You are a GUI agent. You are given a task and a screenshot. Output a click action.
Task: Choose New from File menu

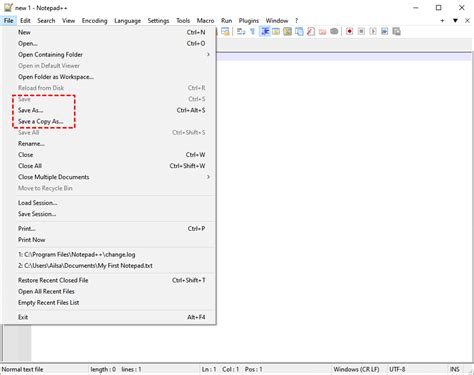point(109,32)
